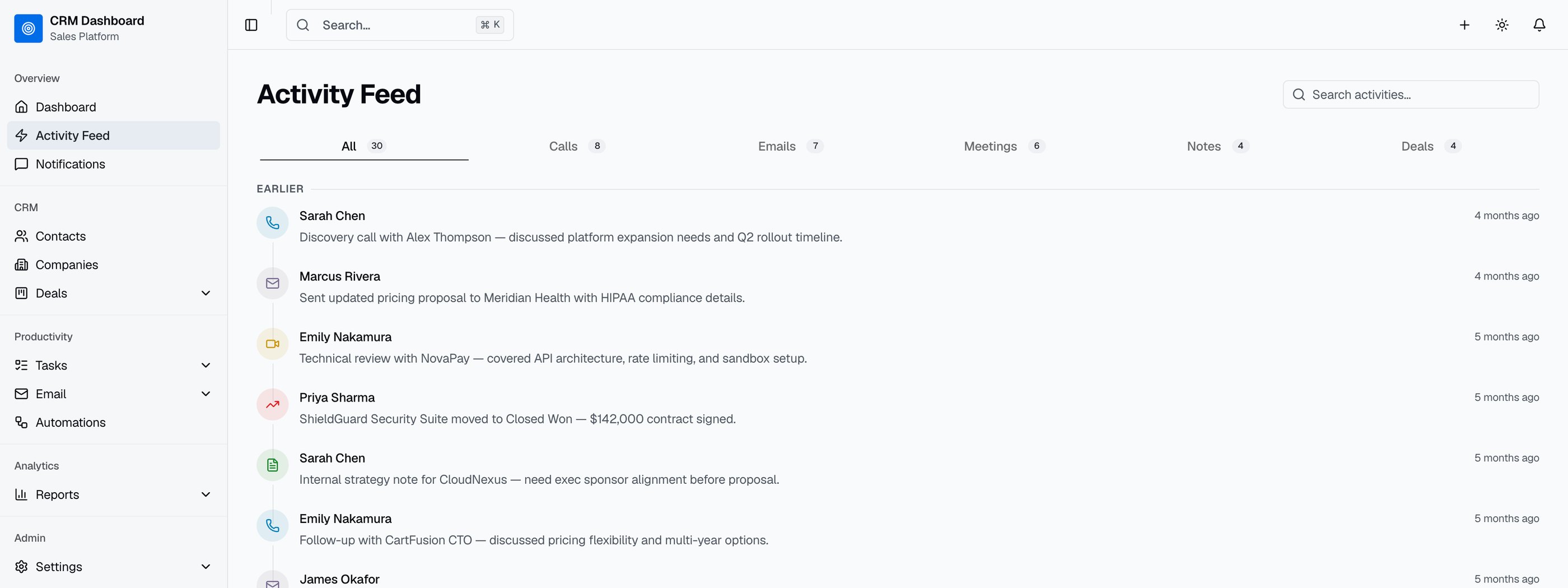This screenshot has height=588, width=1568.
Task: Click the Tasks checklist icon
Action: pyautogui.click(x=21, y=365)
